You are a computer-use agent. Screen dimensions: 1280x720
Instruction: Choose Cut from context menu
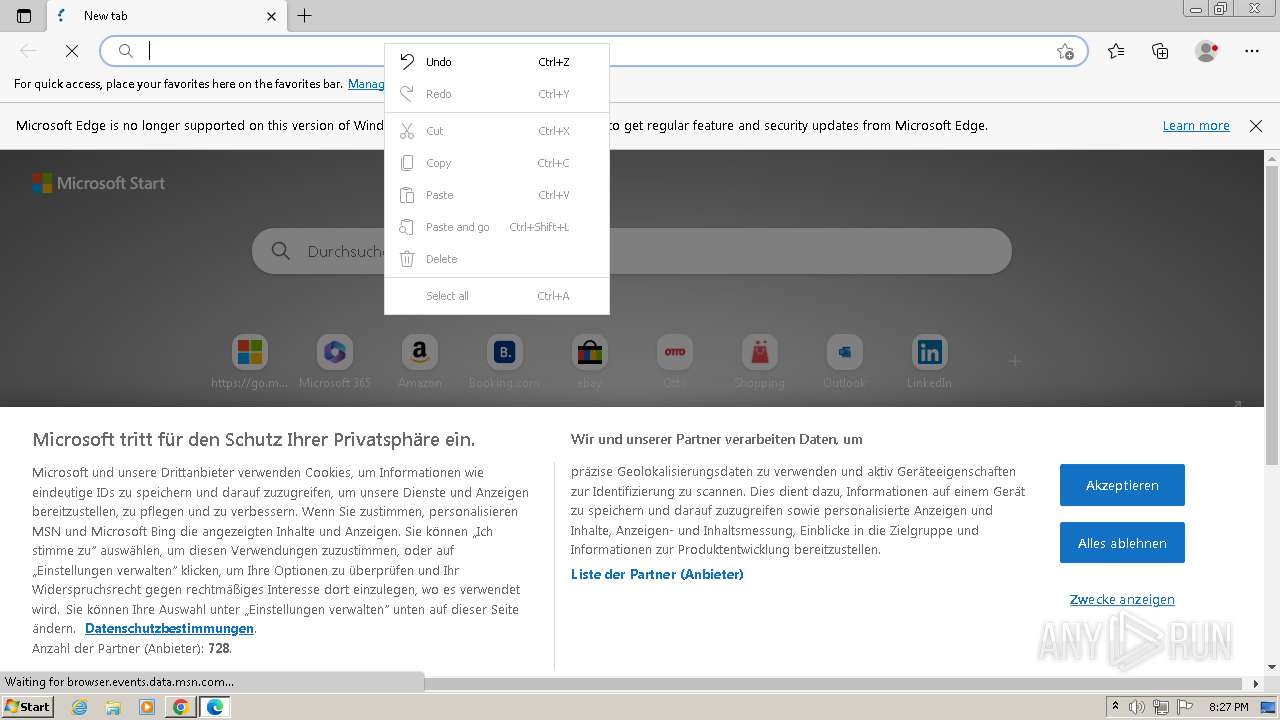point(497,131)
